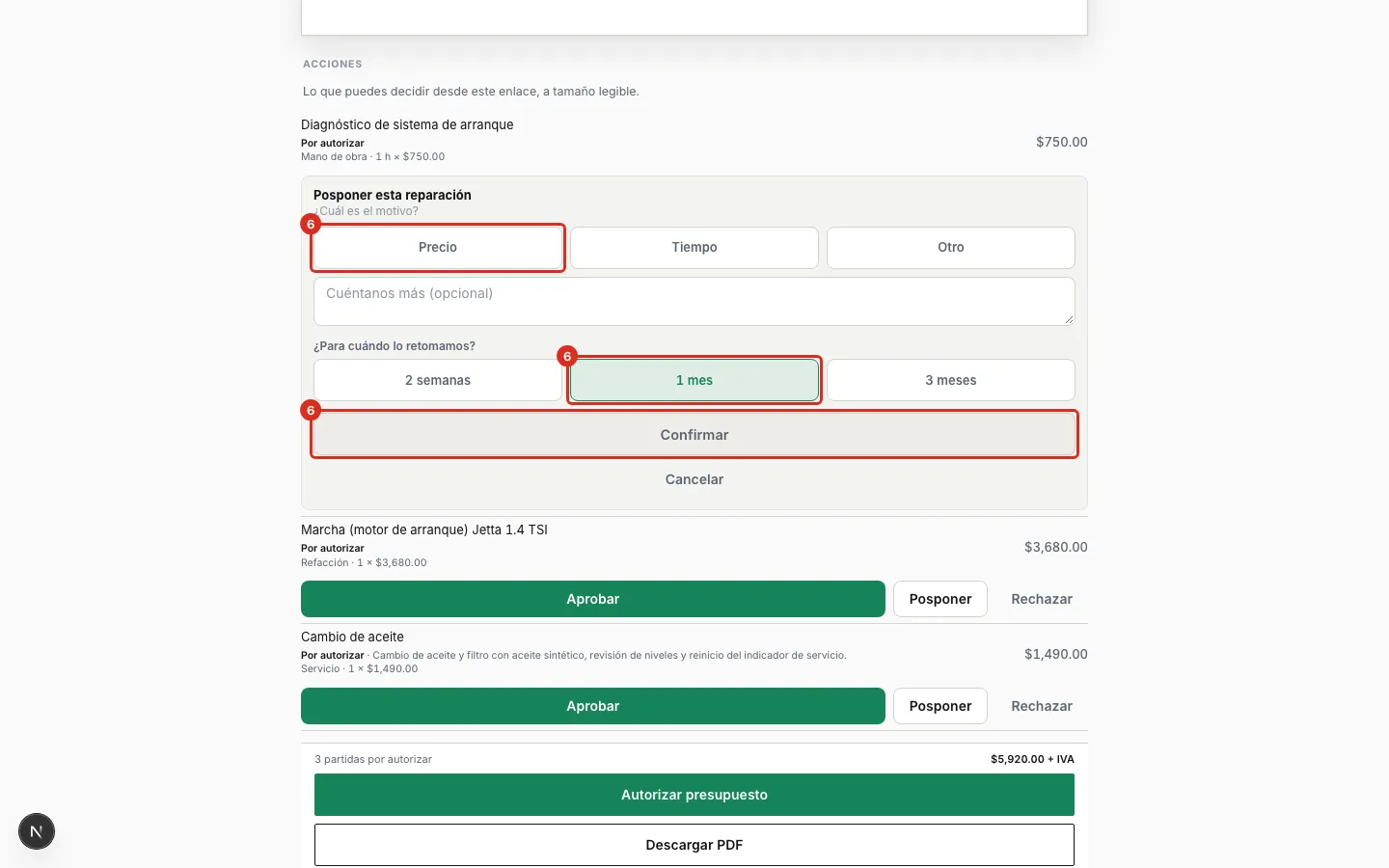This screenshot has width=1389, height=868.
Task: Click the 'Posponer esta reparación' heading
Action: click(x=393, y=195)
